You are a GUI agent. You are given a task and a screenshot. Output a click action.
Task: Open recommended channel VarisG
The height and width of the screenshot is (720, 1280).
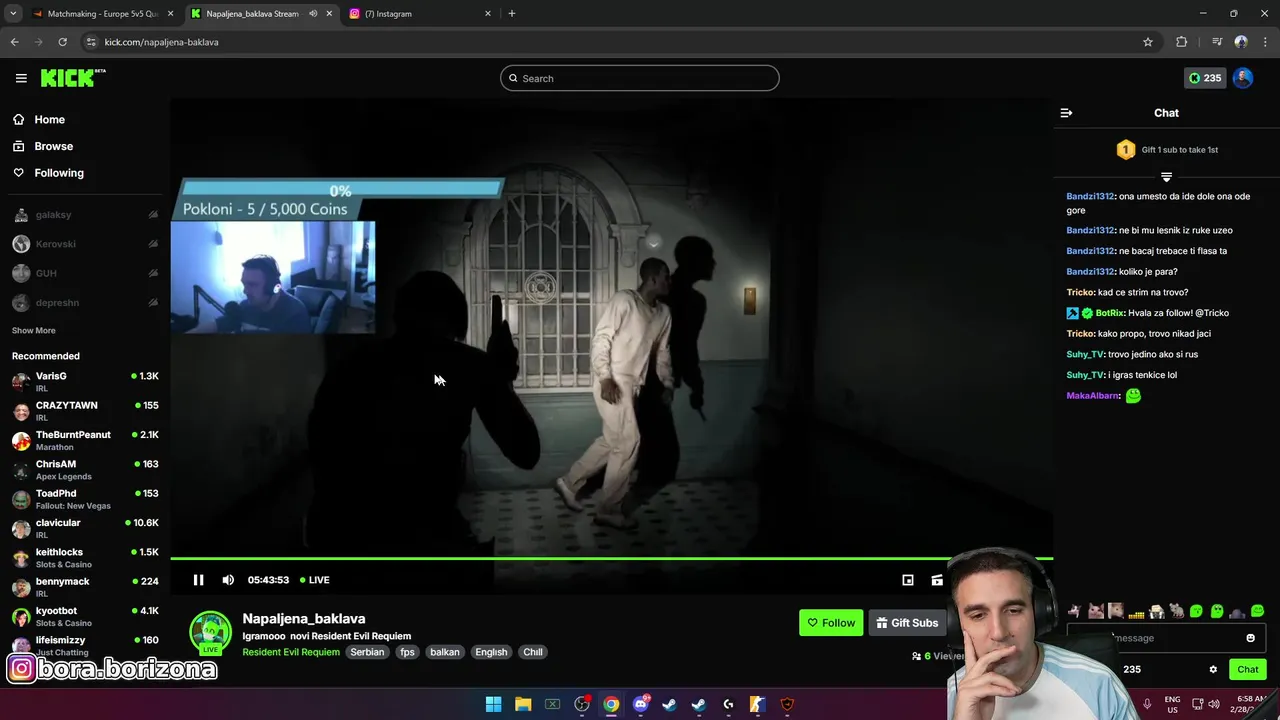[x=85, y=381]
